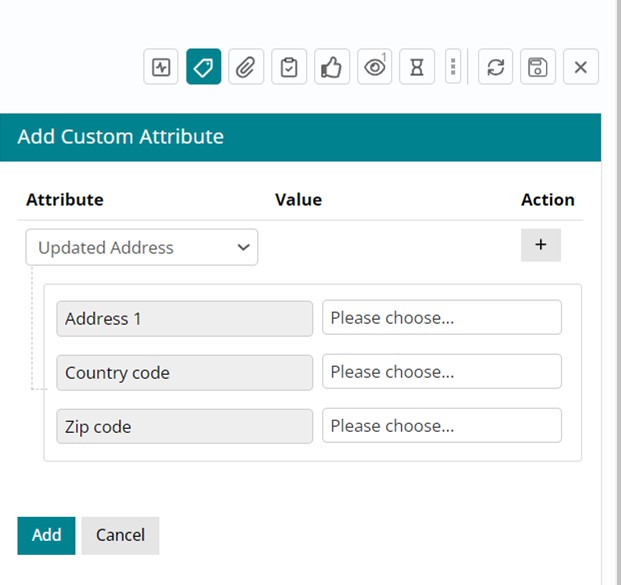Close the panel with X icon
The width and height of the screenshot is (621, 585).
(581, 68)
